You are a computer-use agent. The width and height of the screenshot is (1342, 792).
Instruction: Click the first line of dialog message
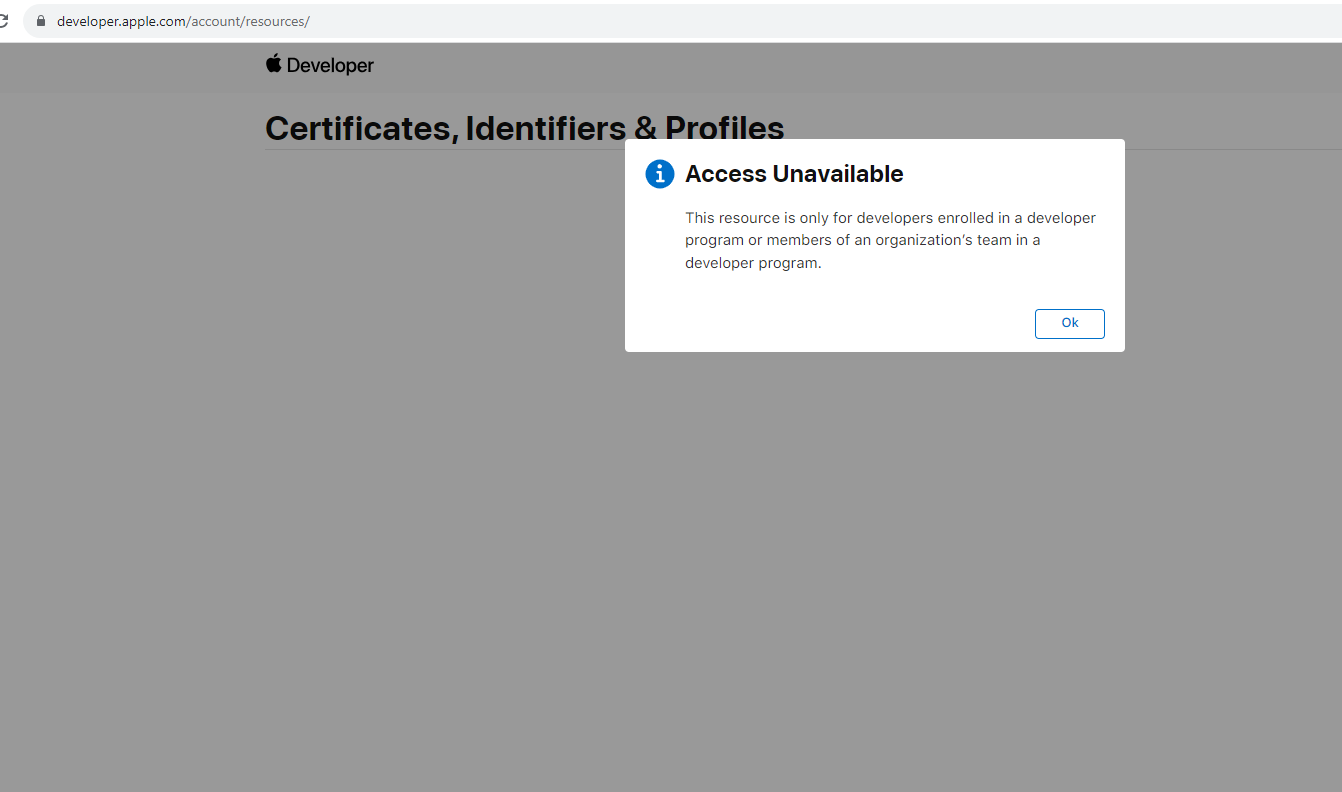(890, 218)
